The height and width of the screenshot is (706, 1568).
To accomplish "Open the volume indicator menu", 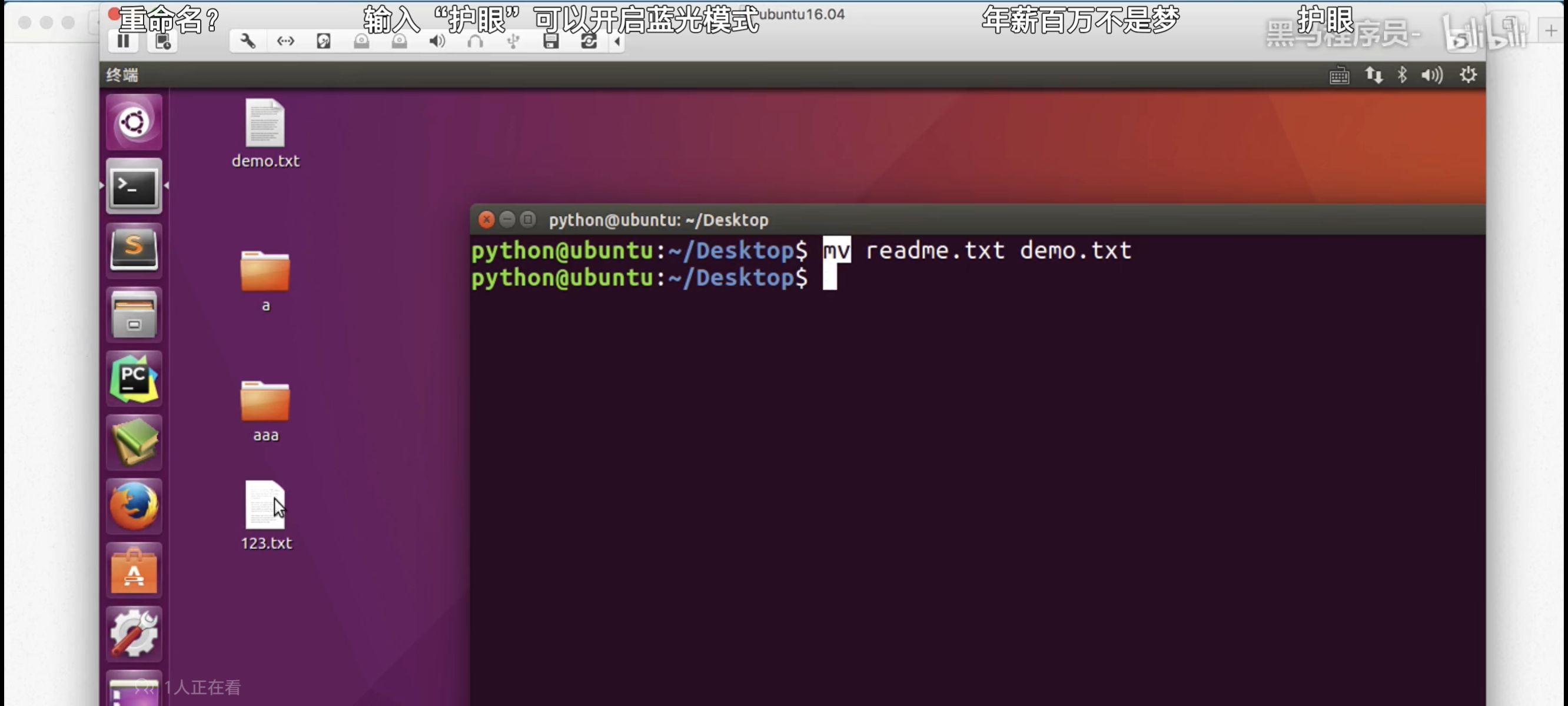I will (1431, 75).
